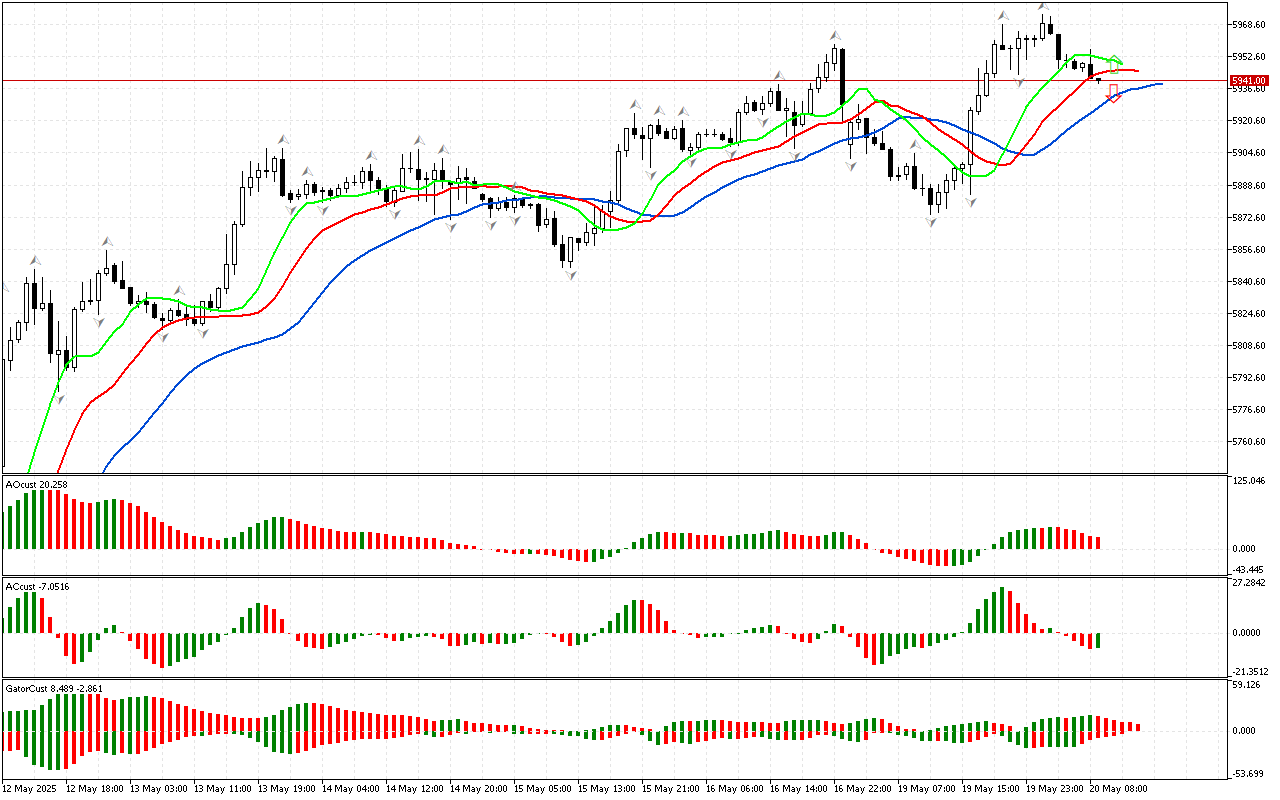Screen dimensions: 1280x800
Task: Select the fractal arrow above the chart's highest candle
Action: click(1043, 7)
